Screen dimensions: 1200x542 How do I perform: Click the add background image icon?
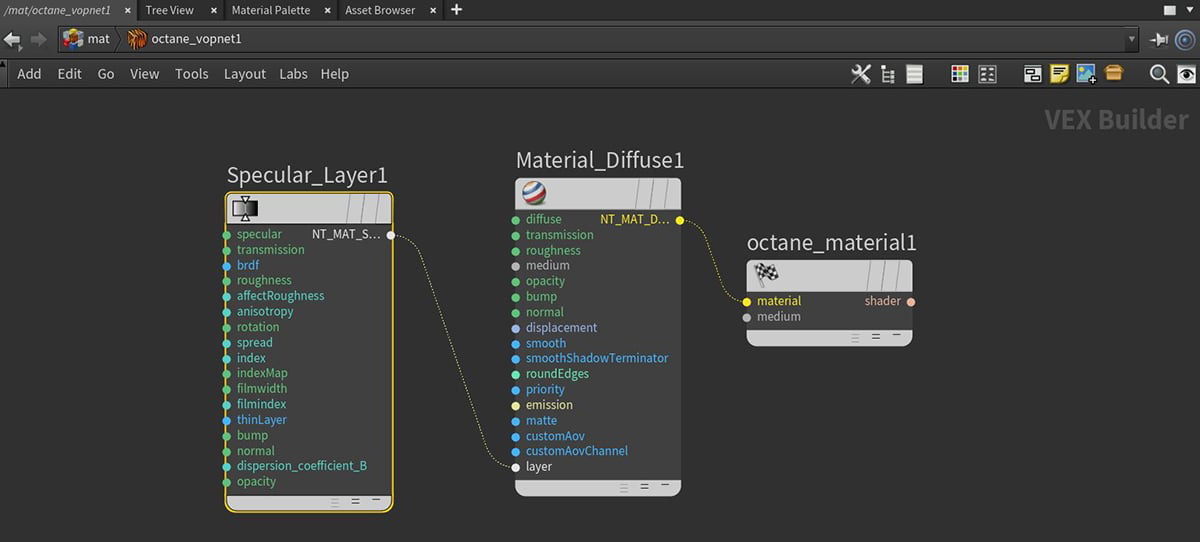click(1087, 74)
